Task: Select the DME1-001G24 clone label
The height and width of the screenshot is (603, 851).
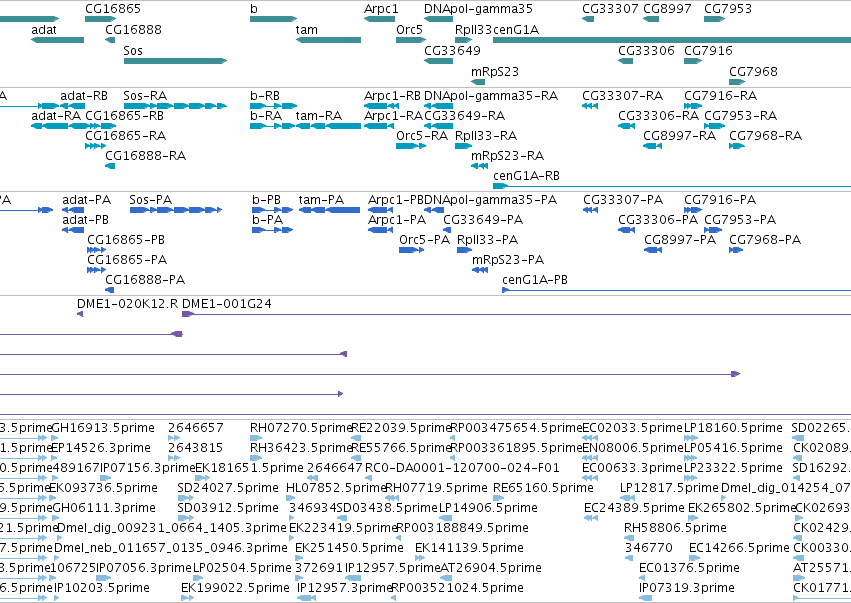Action: [x=226, y=304]
